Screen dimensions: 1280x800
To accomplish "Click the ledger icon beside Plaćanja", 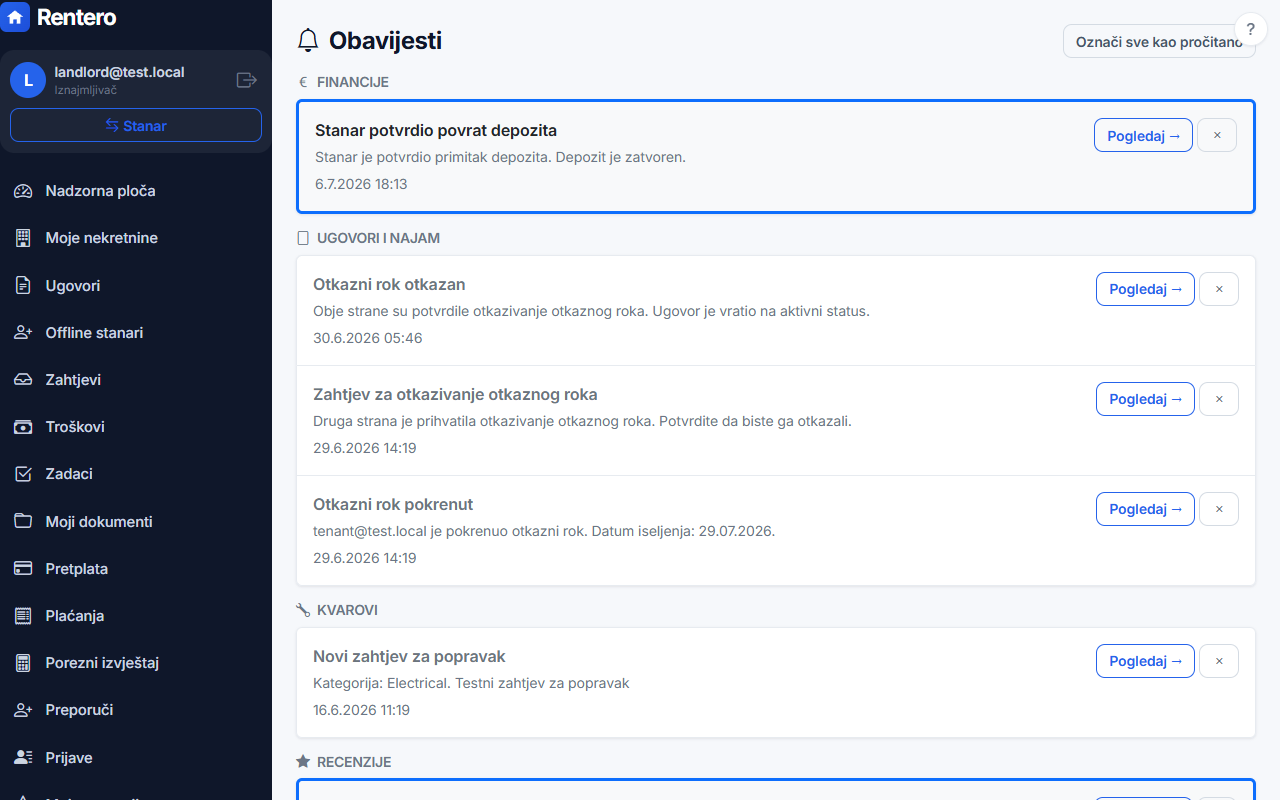I will tap(24, 616).
